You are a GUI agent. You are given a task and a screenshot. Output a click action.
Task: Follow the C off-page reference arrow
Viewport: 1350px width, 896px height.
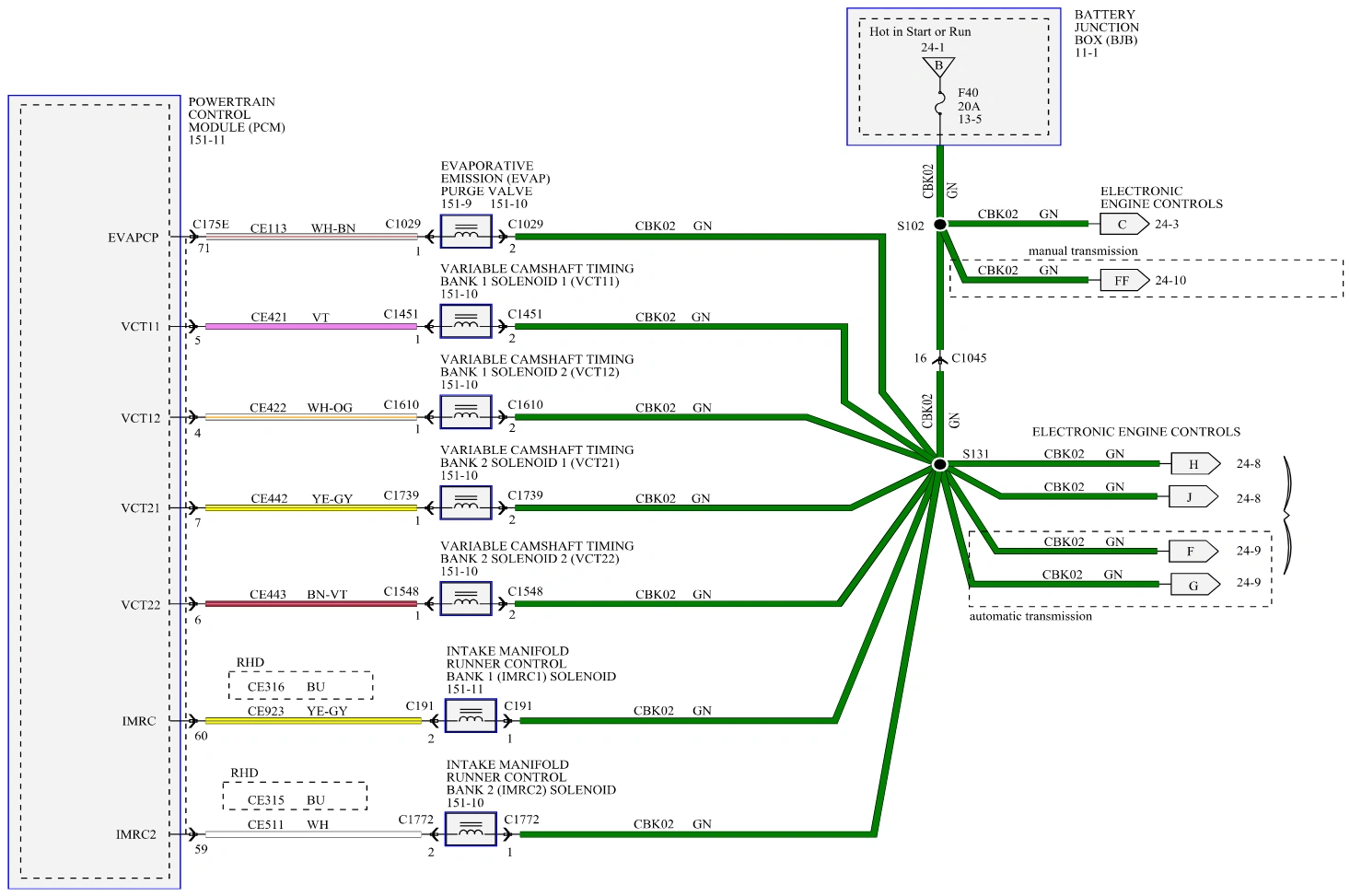point(1124,224)
